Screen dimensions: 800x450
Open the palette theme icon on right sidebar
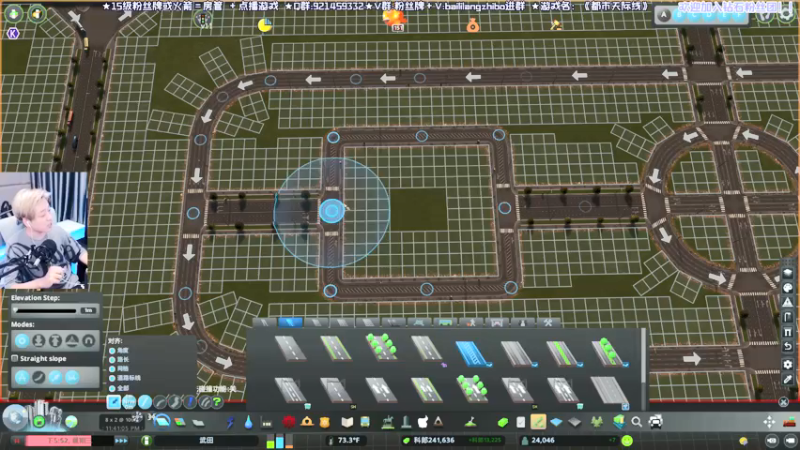[x=788, y=288]
